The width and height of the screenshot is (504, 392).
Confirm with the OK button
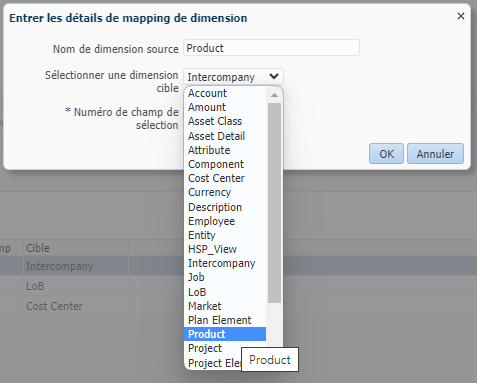(x=386, y=154)
